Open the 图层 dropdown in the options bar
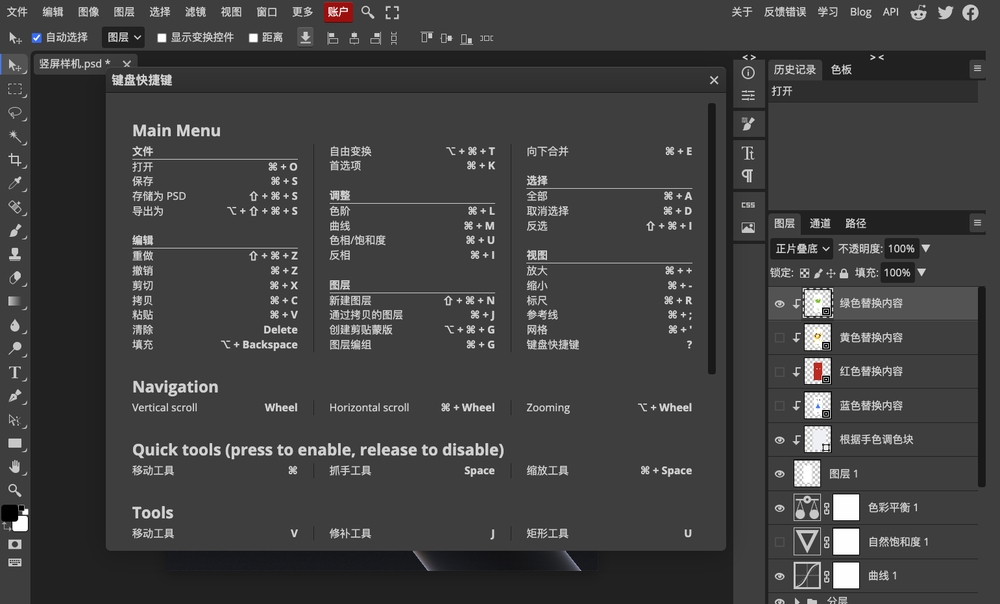The height and width of the screenshot is (604, 1000). (x=123, y=38)
